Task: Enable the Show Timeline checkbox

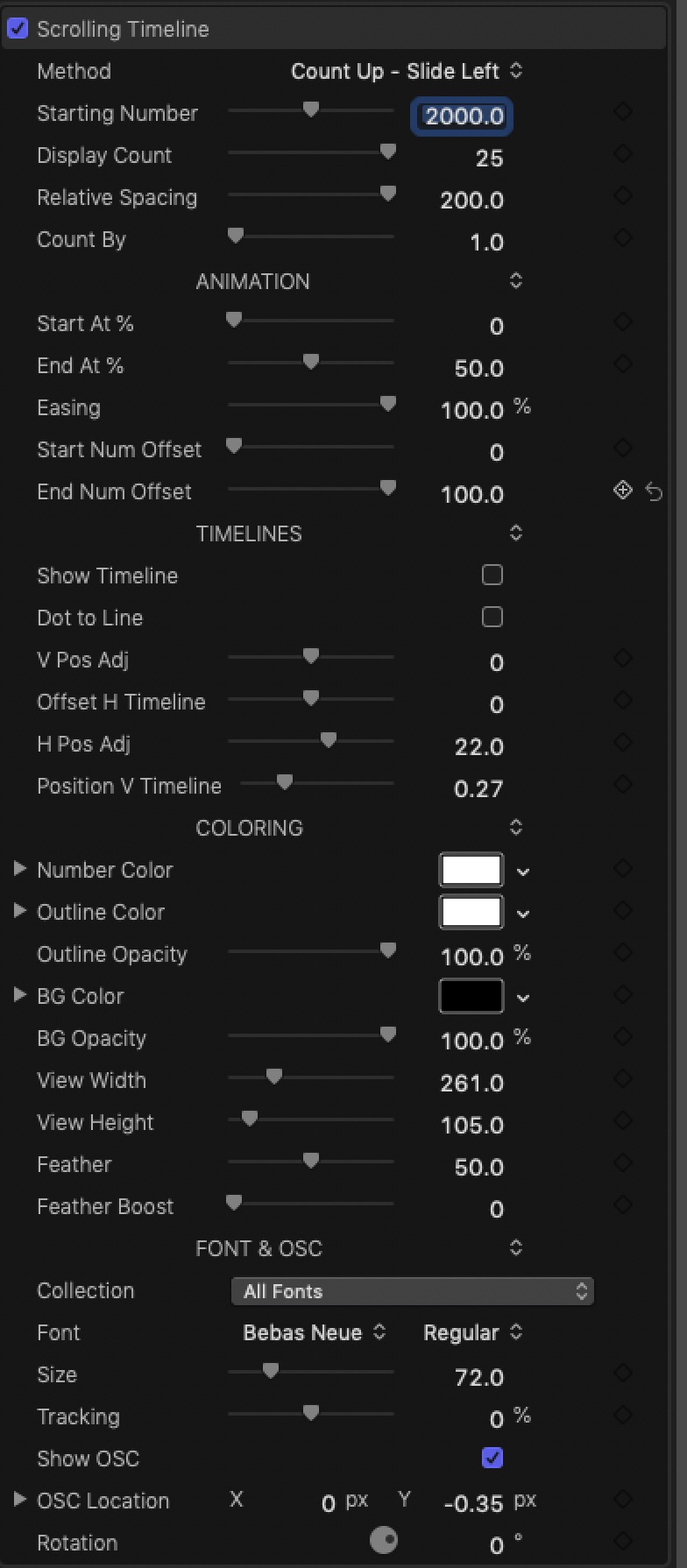Action: (x=492, y=575)
